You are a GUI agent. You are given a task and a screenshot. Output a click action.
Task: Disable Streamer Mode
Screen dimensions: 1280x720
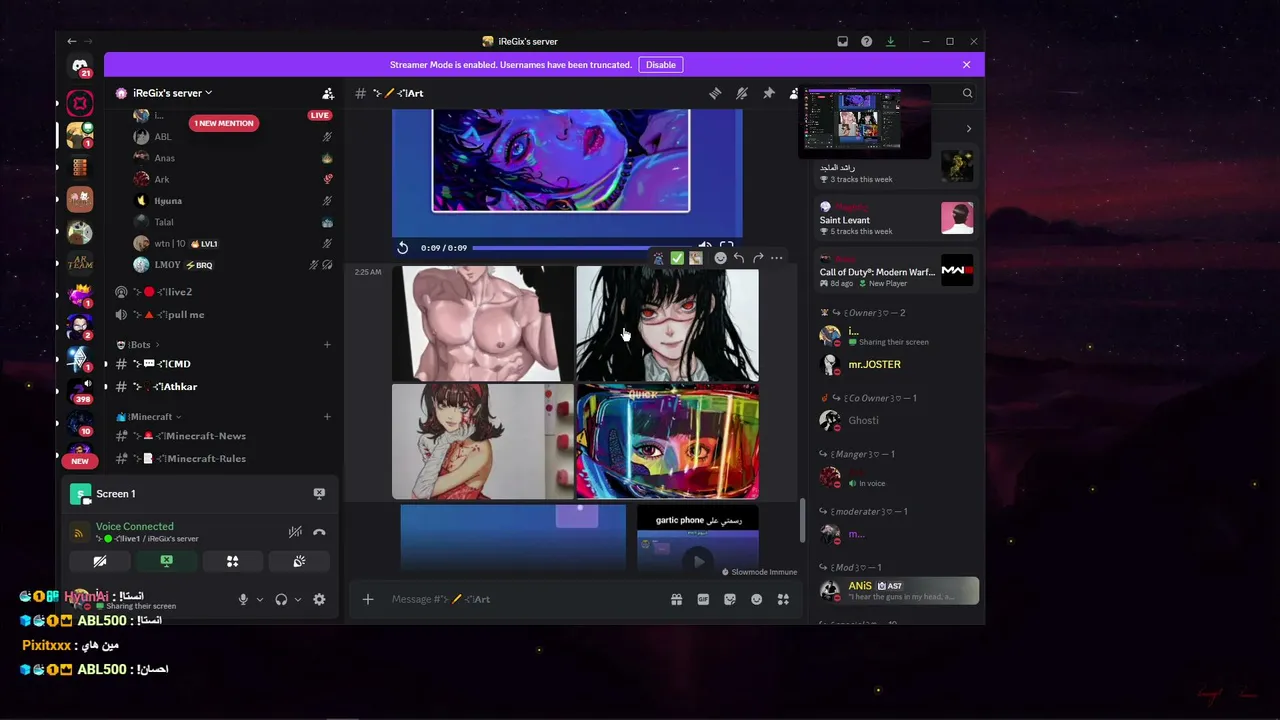pyautogui.click(x=660, y=65)
